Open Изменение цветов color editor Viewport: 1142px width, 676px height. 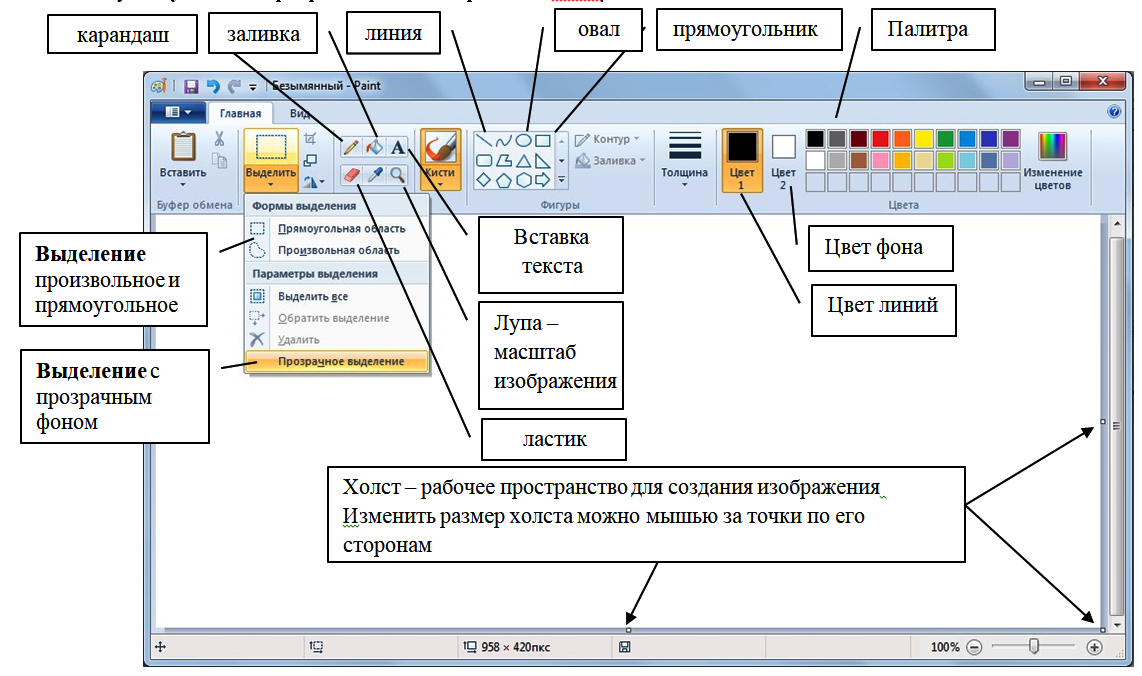(1052, 161)
